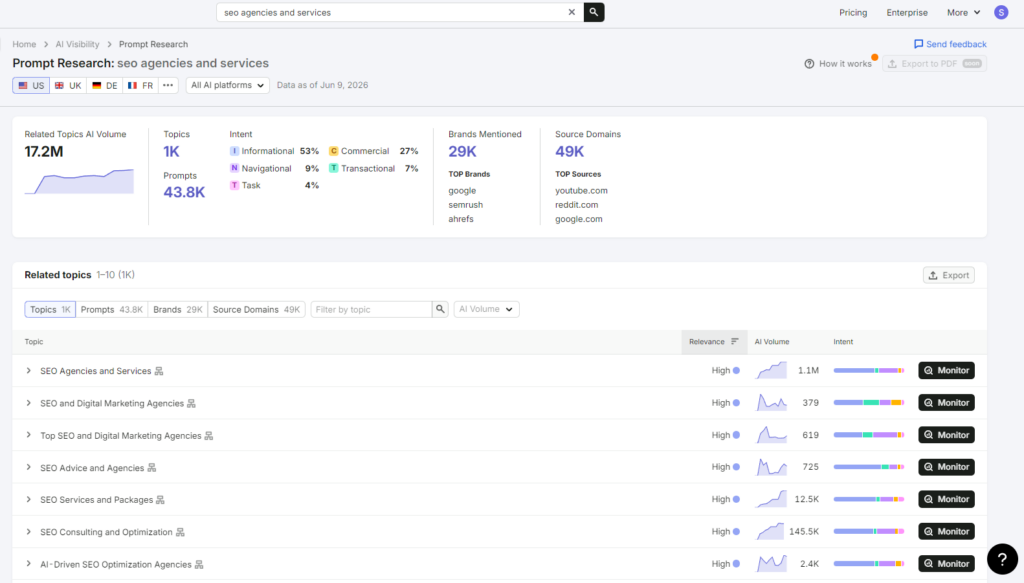
Task: Click the 43.8K Prompts value
Action: click(x=184, y=192)
